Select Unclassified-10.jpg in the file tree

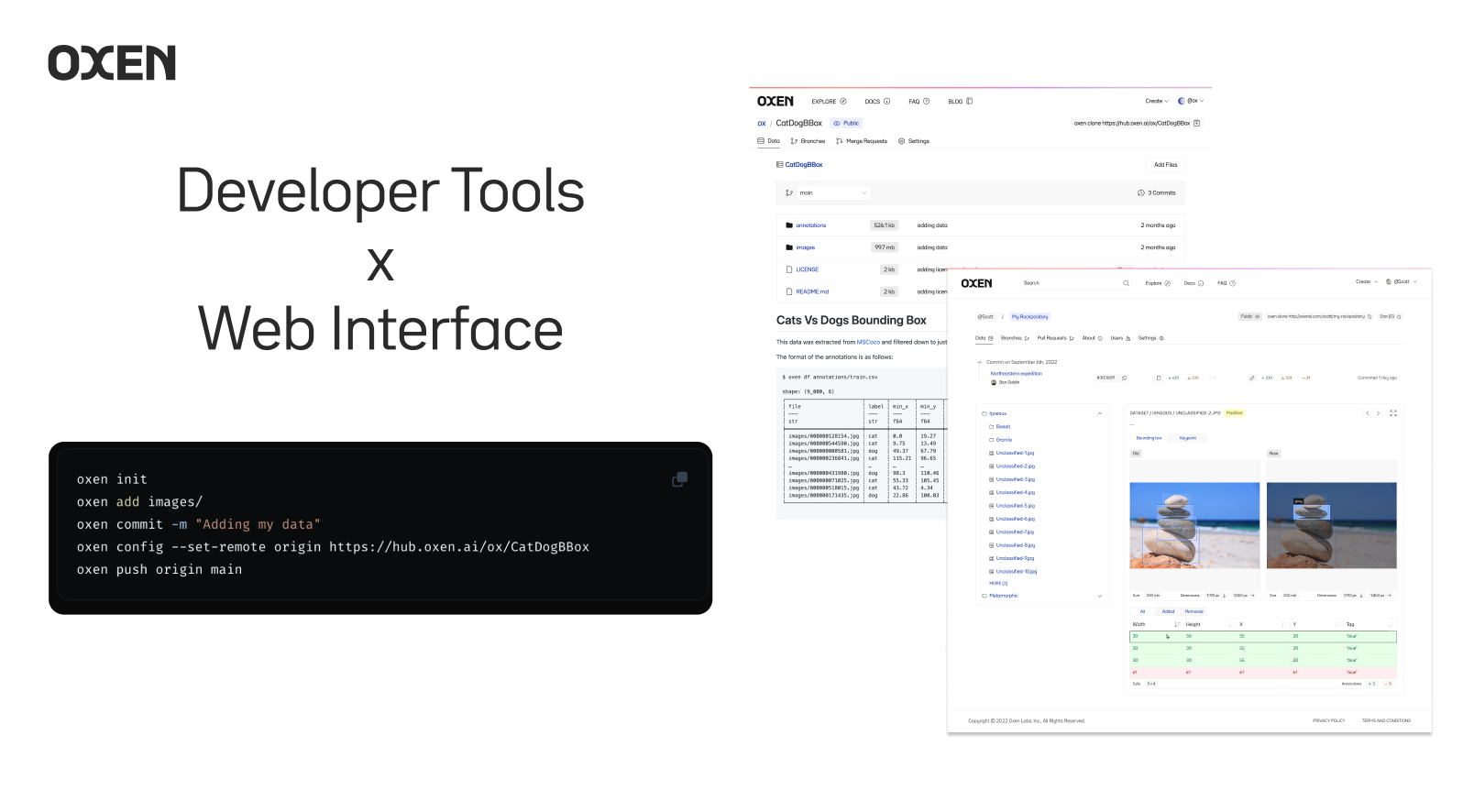1017,572
